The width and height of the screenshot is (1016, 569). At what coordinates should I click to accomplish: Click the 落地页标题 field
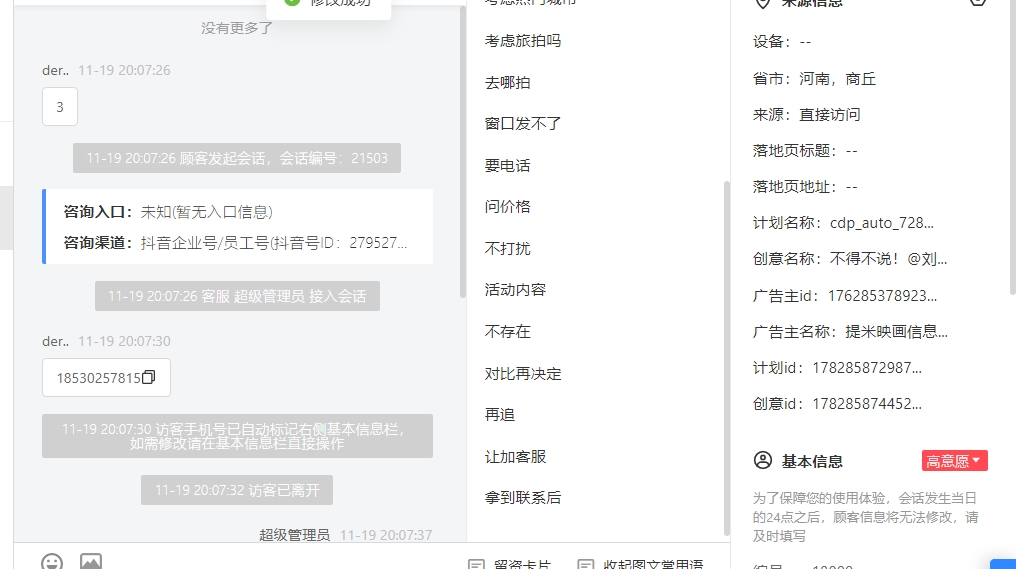click(x=805, y=151)
